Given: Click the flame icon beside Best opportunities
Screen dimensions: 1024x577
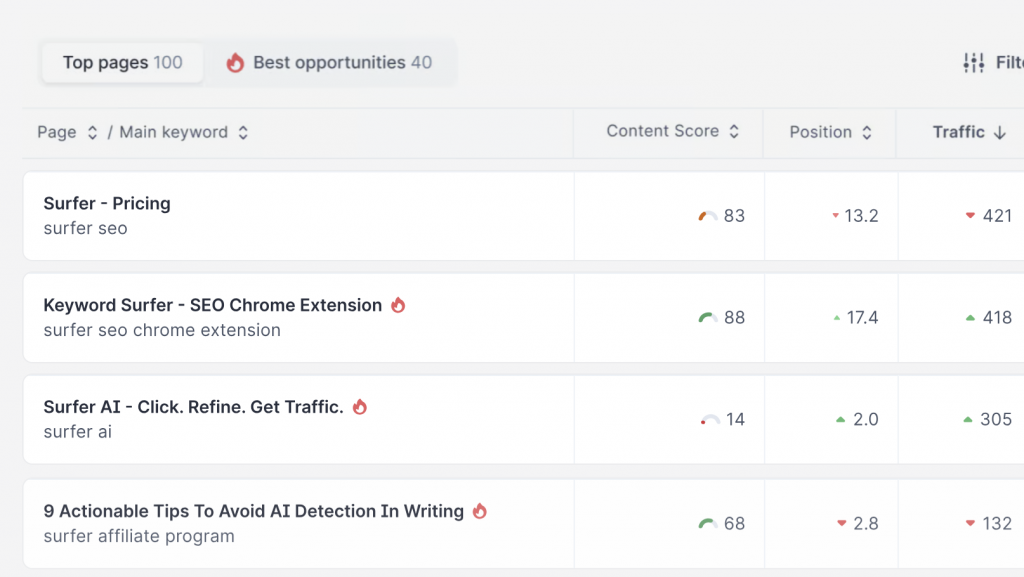Looking at the screenshot, I should [x=235, y=63].
